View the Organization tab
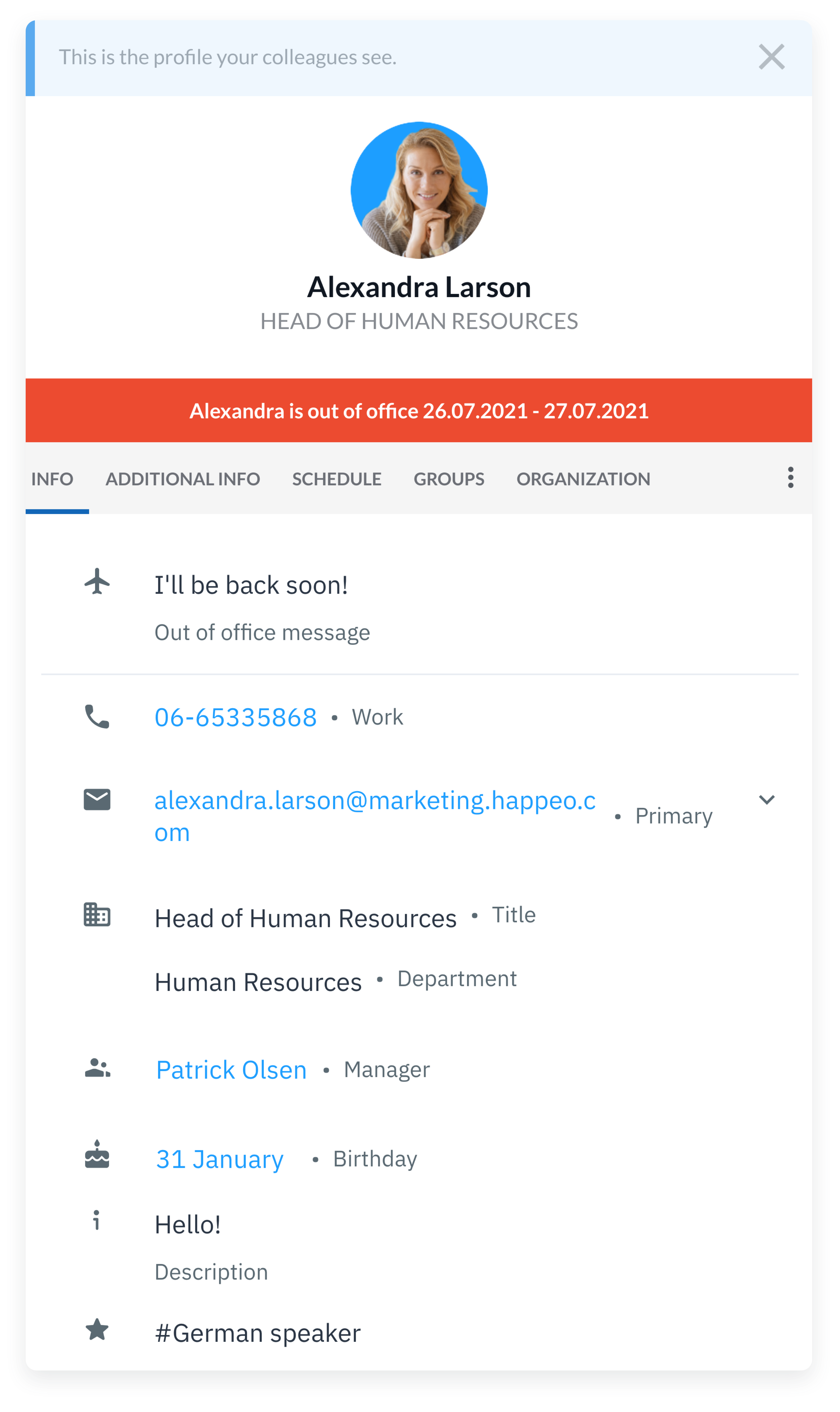Image resolution: width=840 pixels, height=1412 pixels. (x=583, y=479)
